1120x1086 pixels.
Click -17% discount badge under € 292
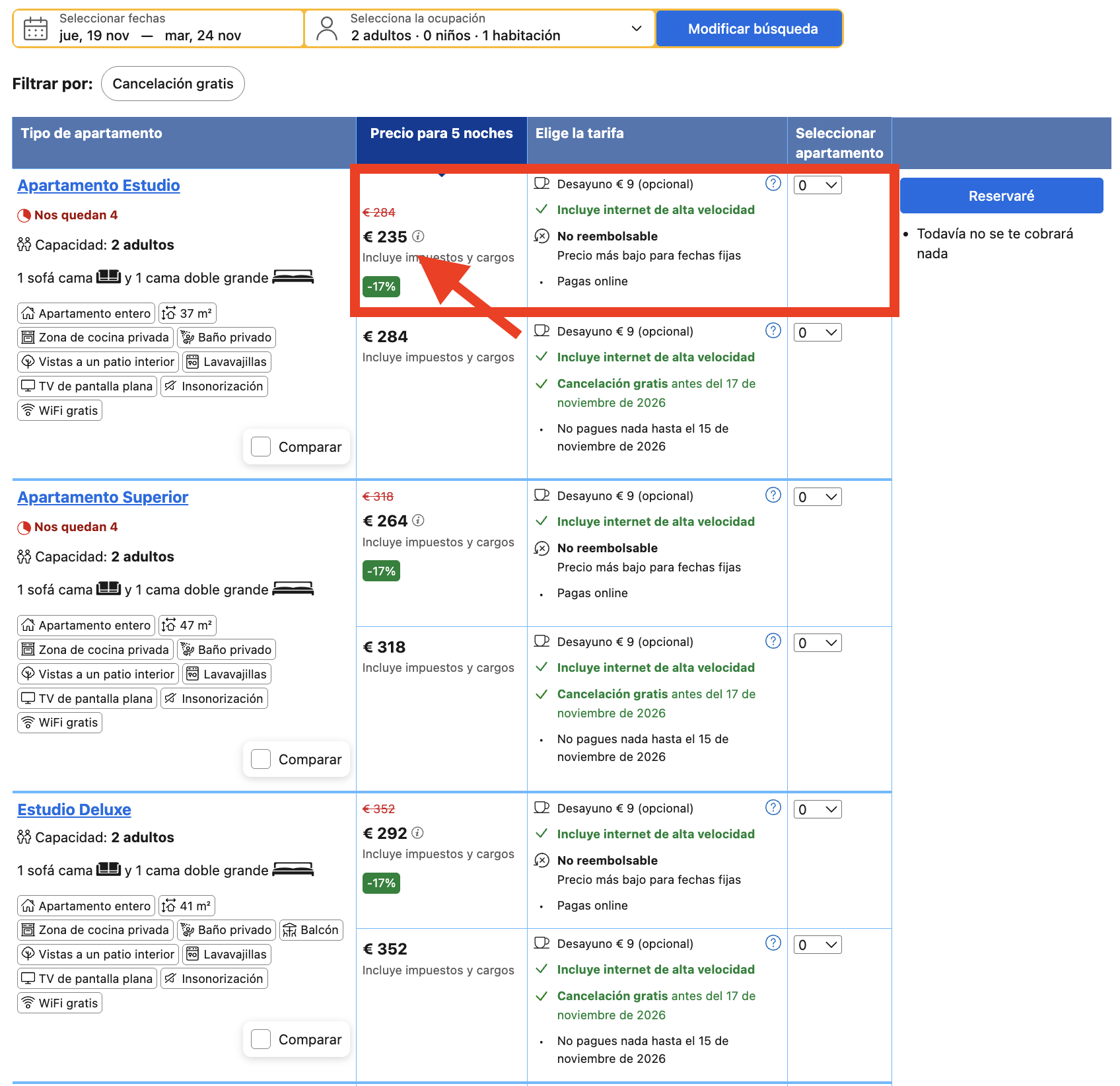point(381,883)
